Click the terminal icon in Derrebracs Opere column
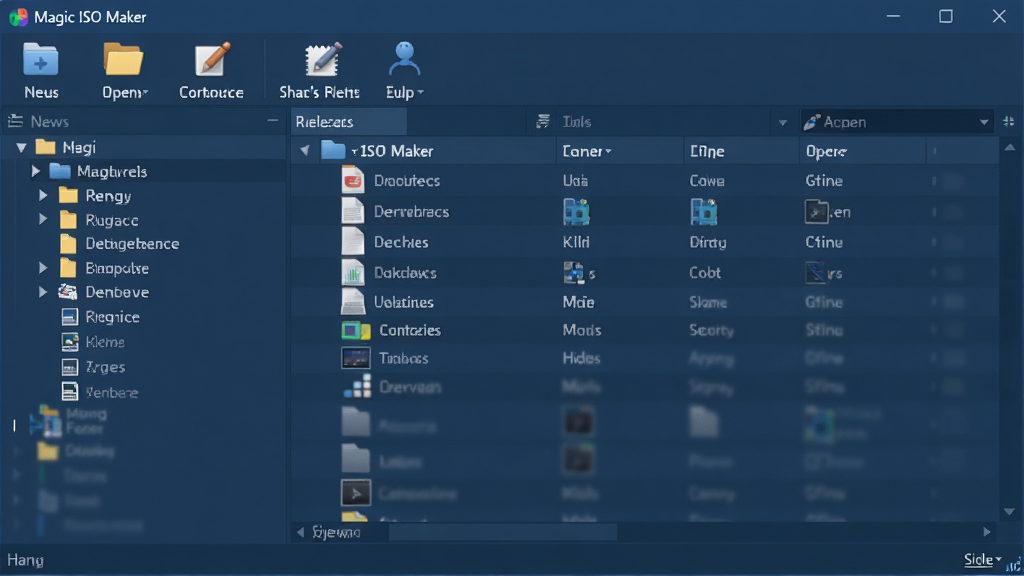The width and height of the screenshot is (1024, 576). (816, 212)
